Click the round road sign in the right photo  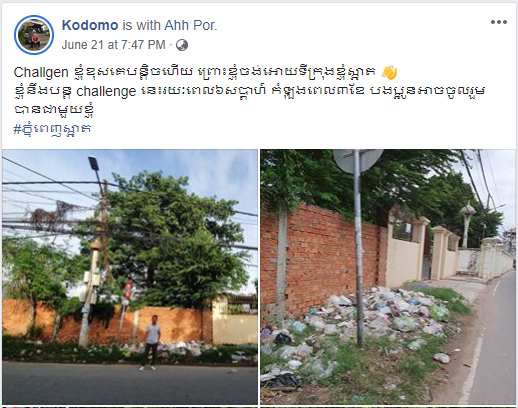point(358,161)
